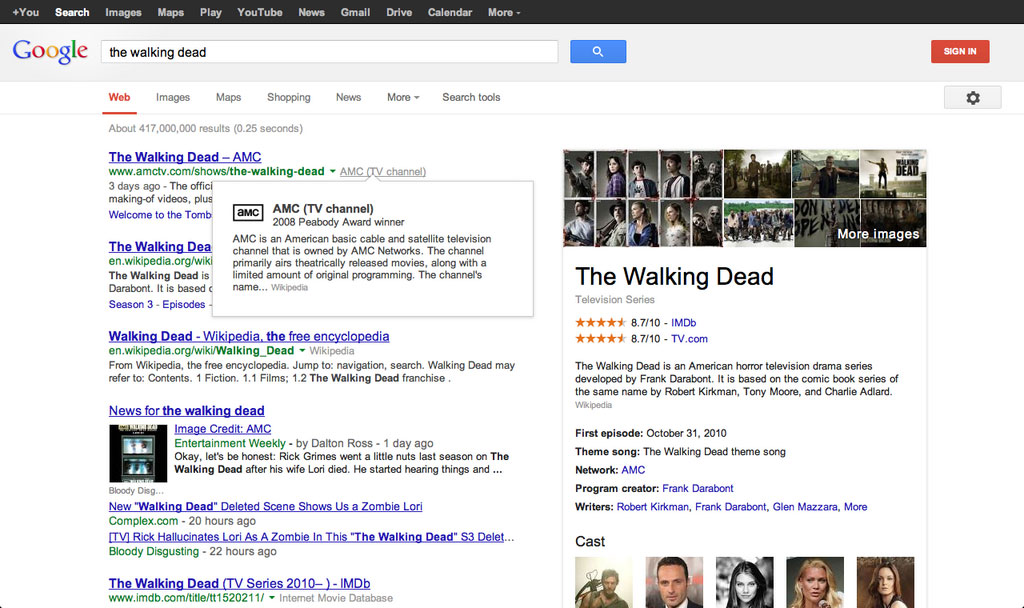Expand the dropdown arrow beside www.amctv.com URL
Viewport: 1024px width, 608px height.
332,171
